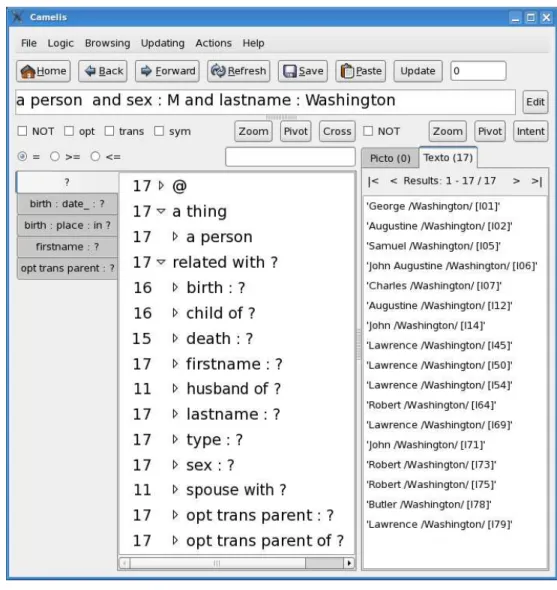Click the Edit button
The image size is (557, 590).
(x=535, y=102)
